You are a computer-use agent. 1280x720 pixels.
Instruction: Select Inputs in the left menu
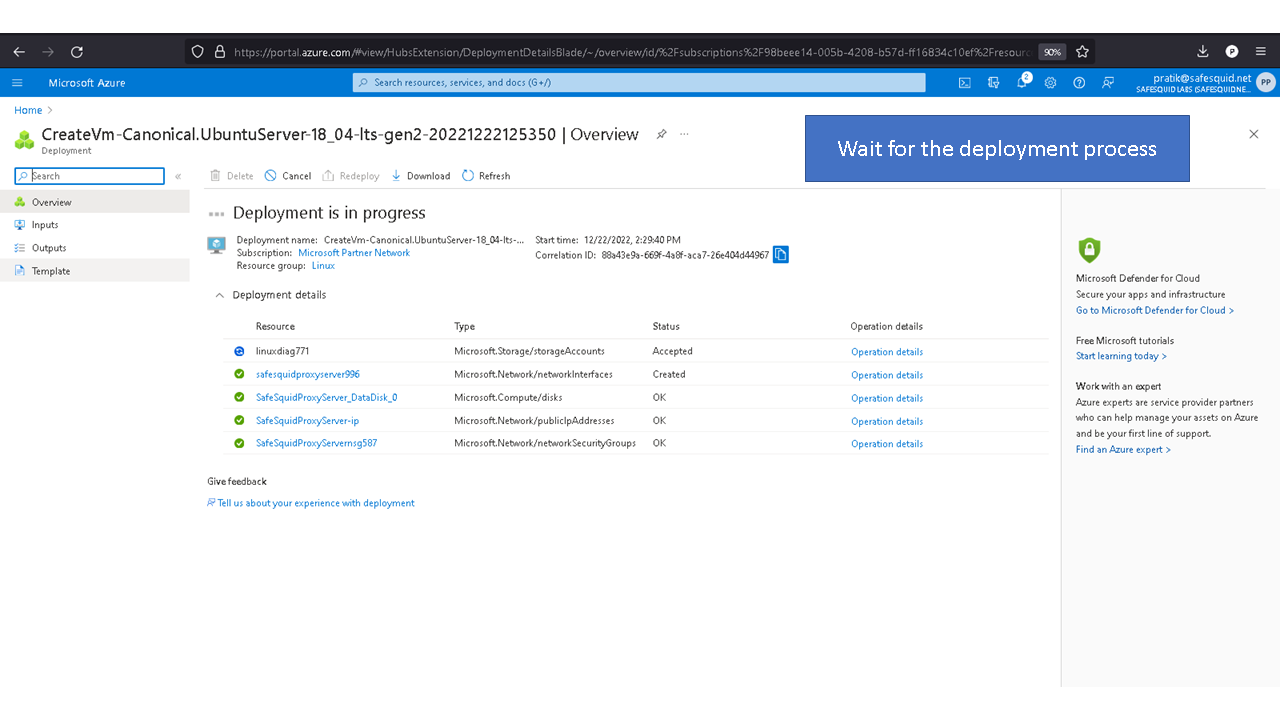point(94,225)
